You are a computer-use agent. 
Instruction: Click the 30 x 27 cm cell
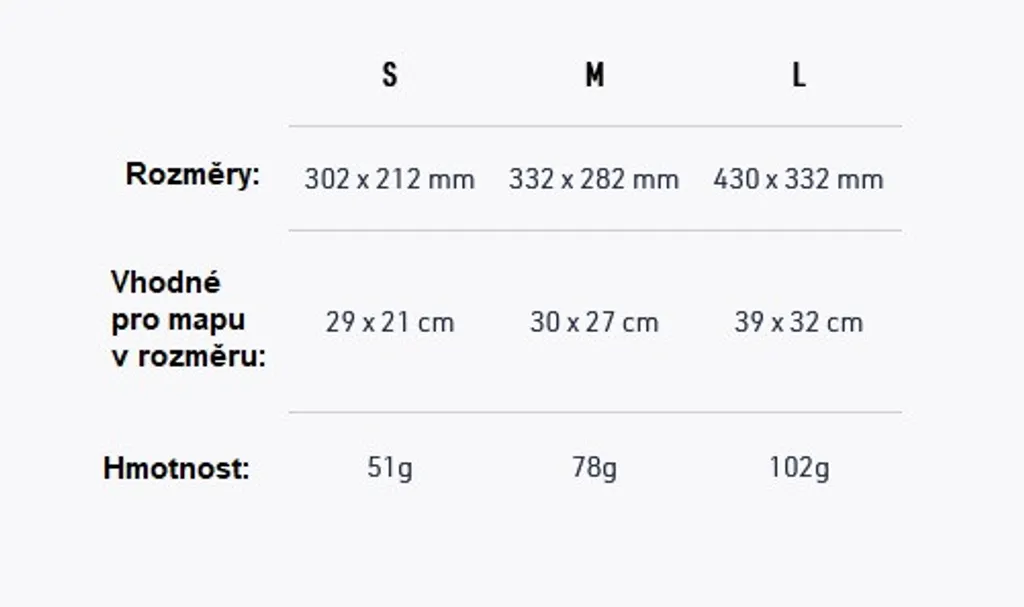click(594, 322)
